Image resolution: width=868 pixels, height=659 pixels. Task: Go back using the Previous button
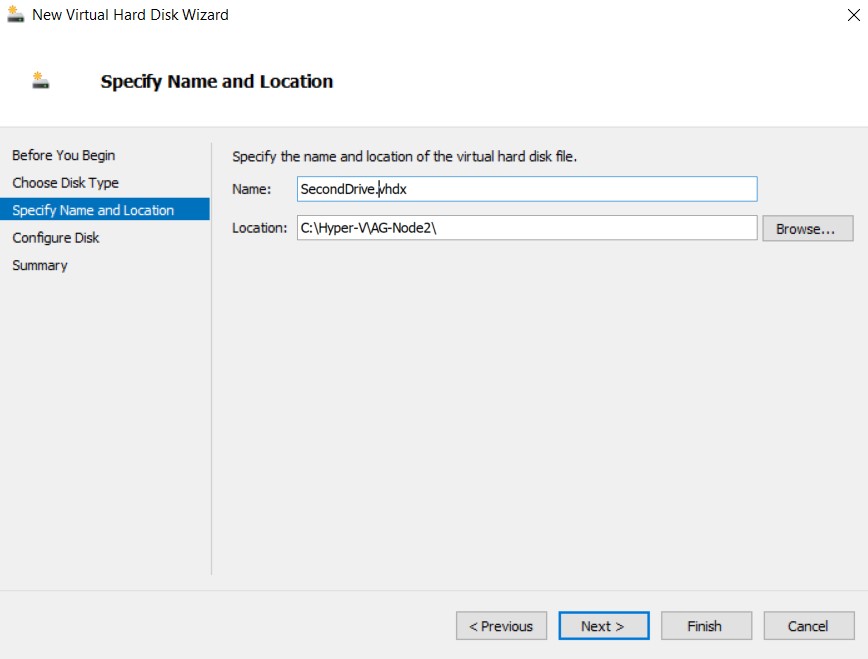[501, 625]
